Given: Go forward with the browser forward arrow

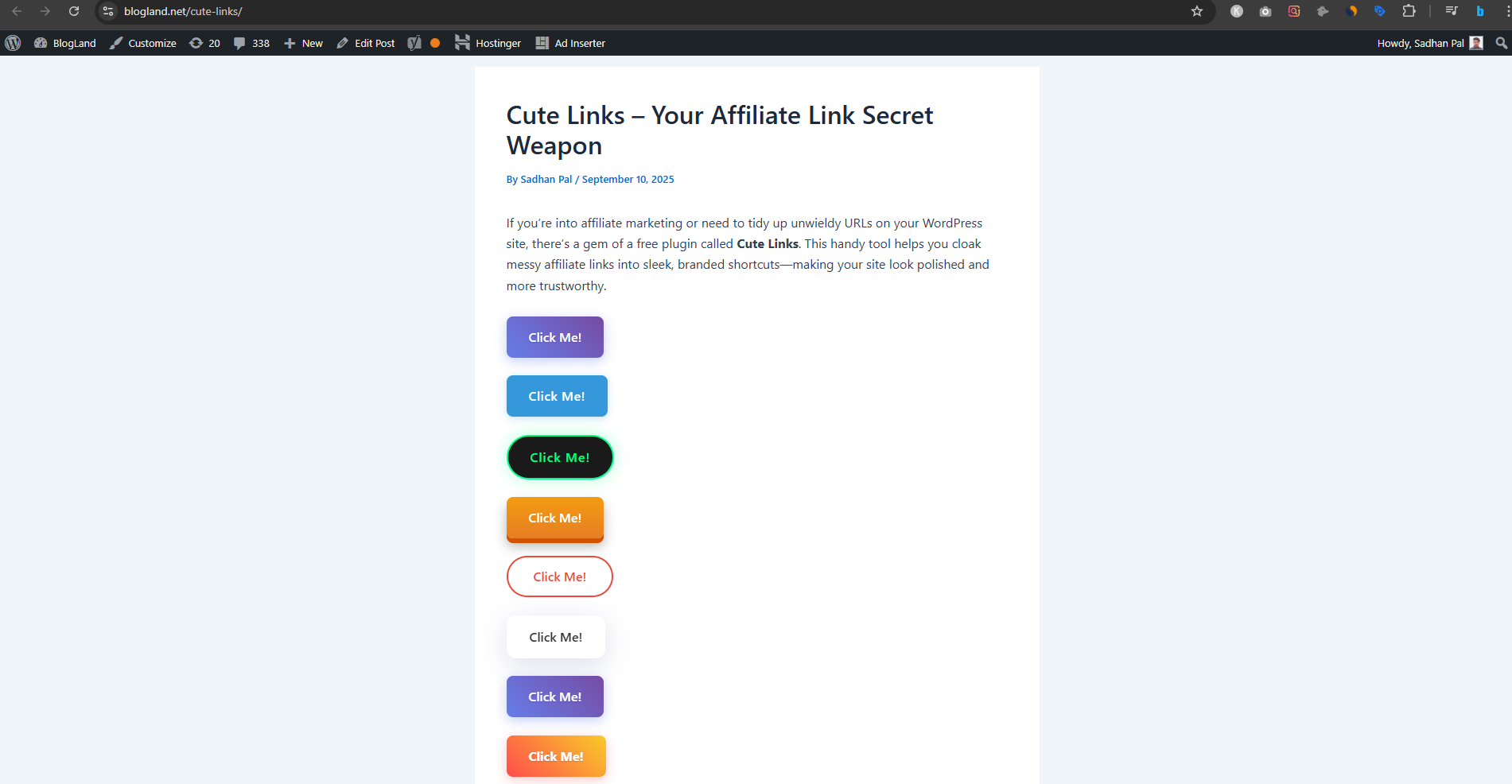Looking at the screenshot, I should coord(45,11).
